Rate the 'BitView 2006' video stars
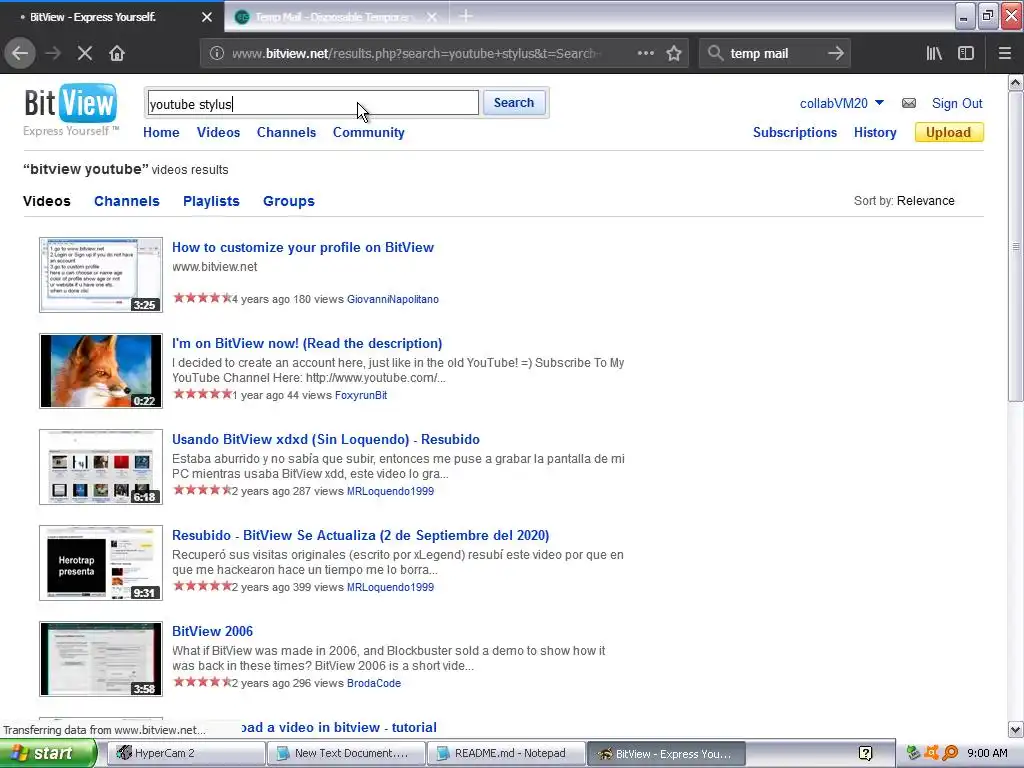Image resolution: width=1024 pixels, height=768 pixels. pos(202,682)
